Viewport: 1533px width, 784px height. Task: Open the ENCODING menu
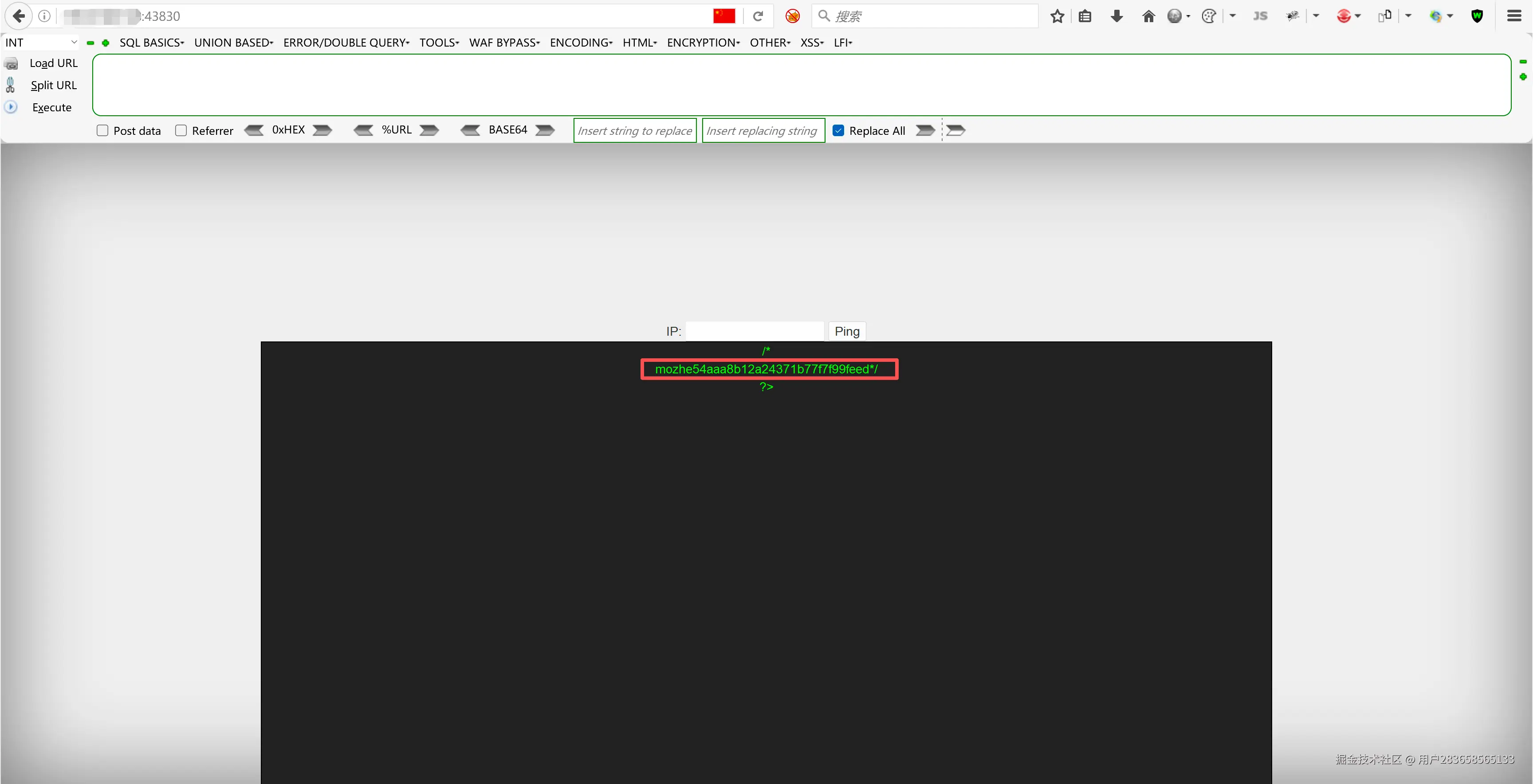[x=580, y=42]
